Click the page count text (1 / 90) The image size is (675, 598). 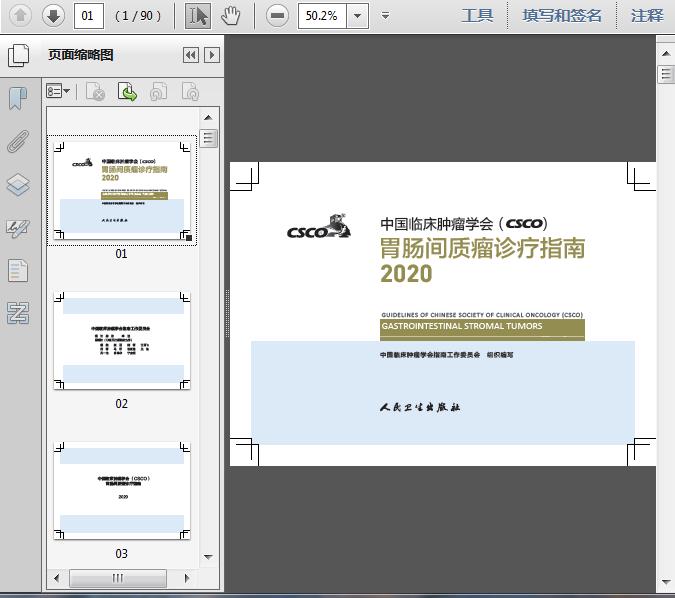(x=138, y=16)
